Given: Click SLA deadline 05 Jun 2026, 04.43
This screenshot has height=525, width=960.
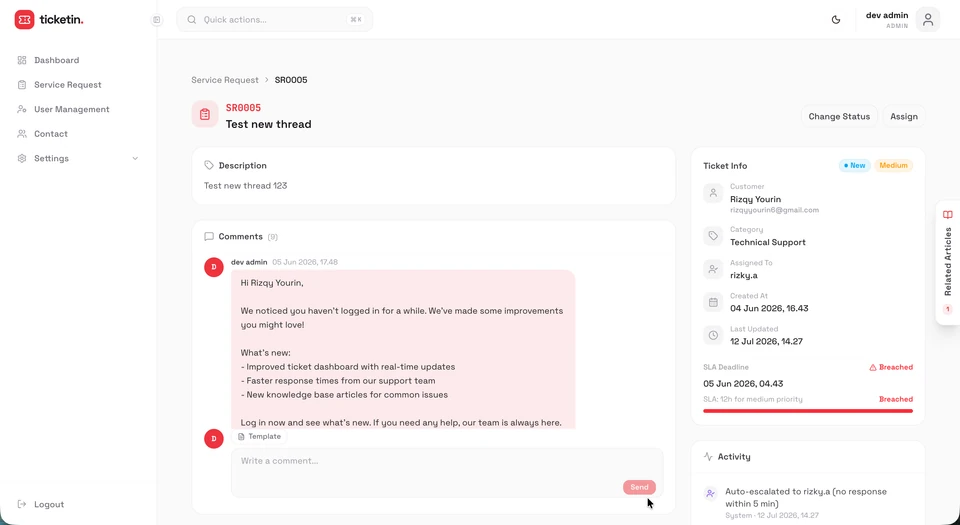Looking at the screenshot, I should pos(743,384).
